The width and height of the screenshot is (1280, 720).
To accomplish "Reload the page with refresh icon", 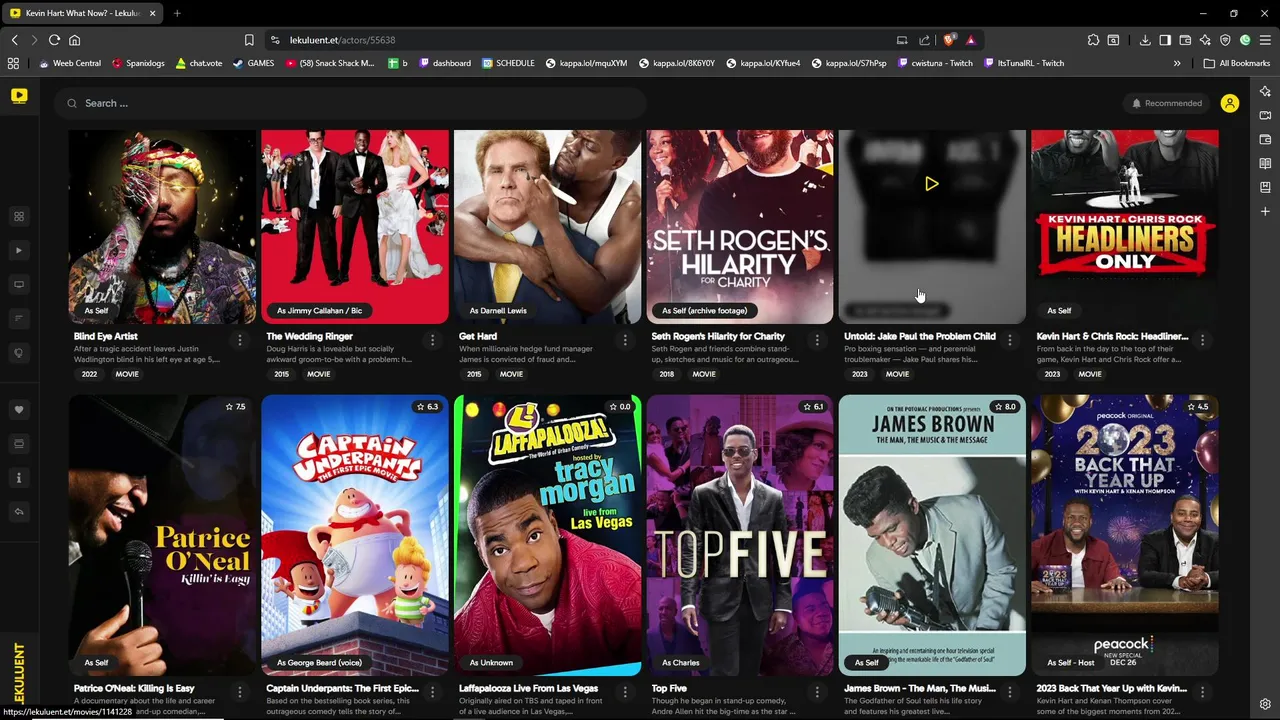I will (x=54, y=40).
